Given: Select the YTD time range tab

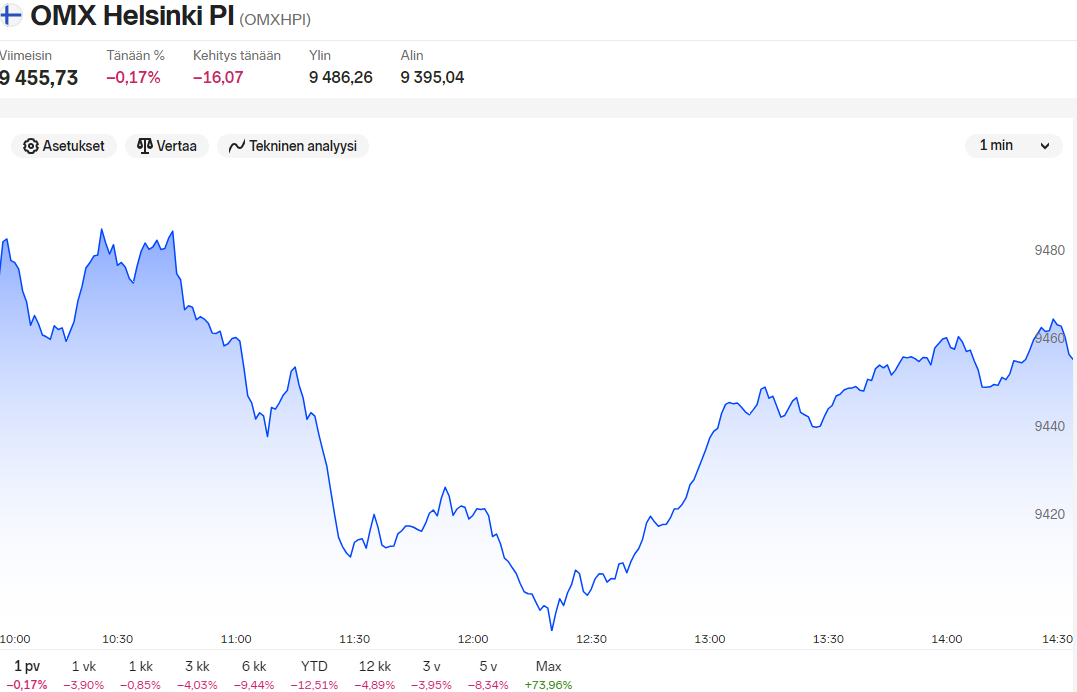Looking at the screenshot, I should 314,674.
